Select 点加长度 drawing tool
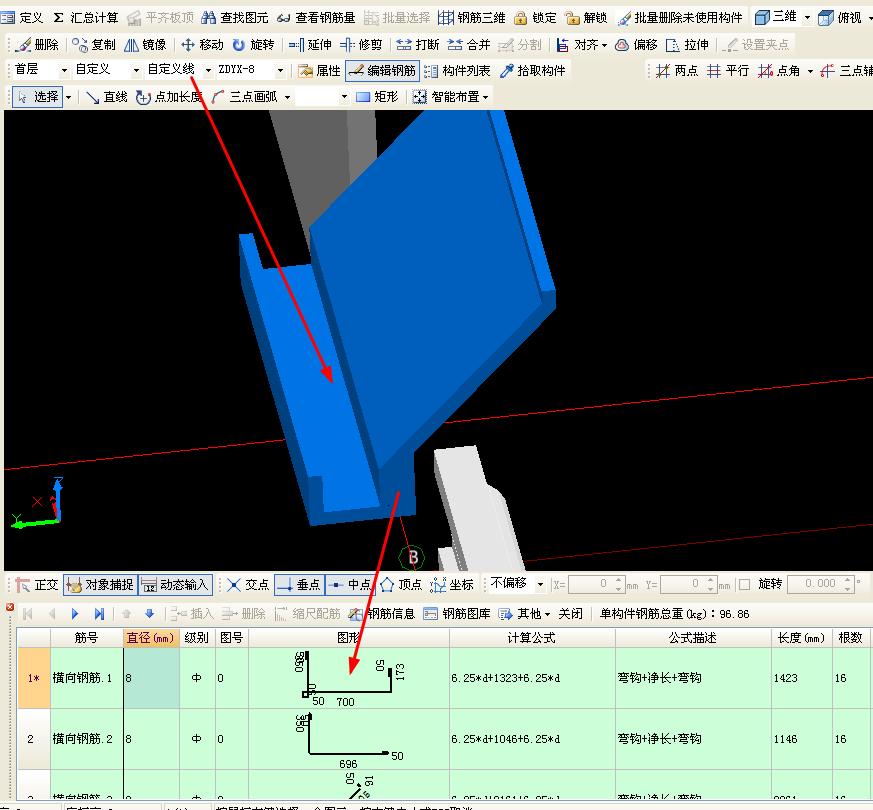 pyautogui.click(x=169, y=97)
